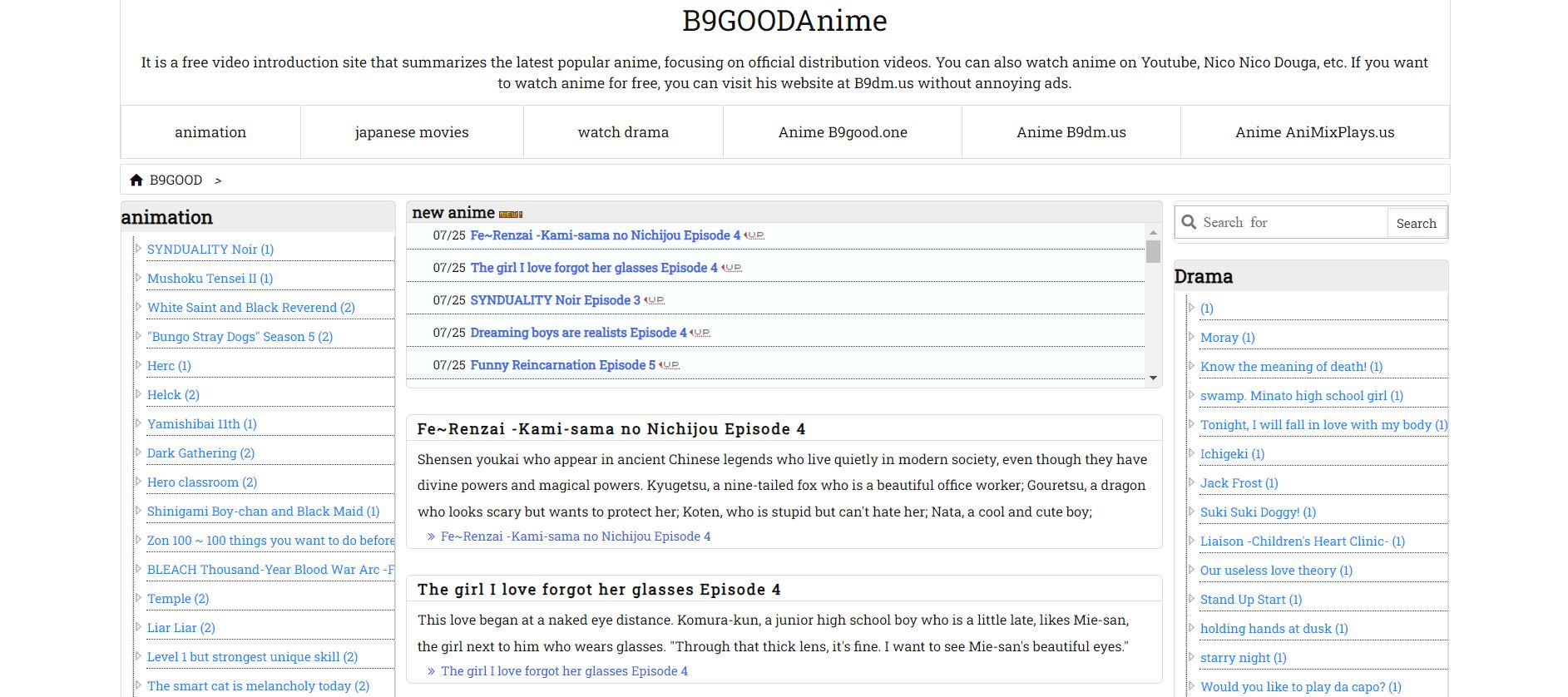Open Tonight, I will fall in love with my body

point(1323,424)
